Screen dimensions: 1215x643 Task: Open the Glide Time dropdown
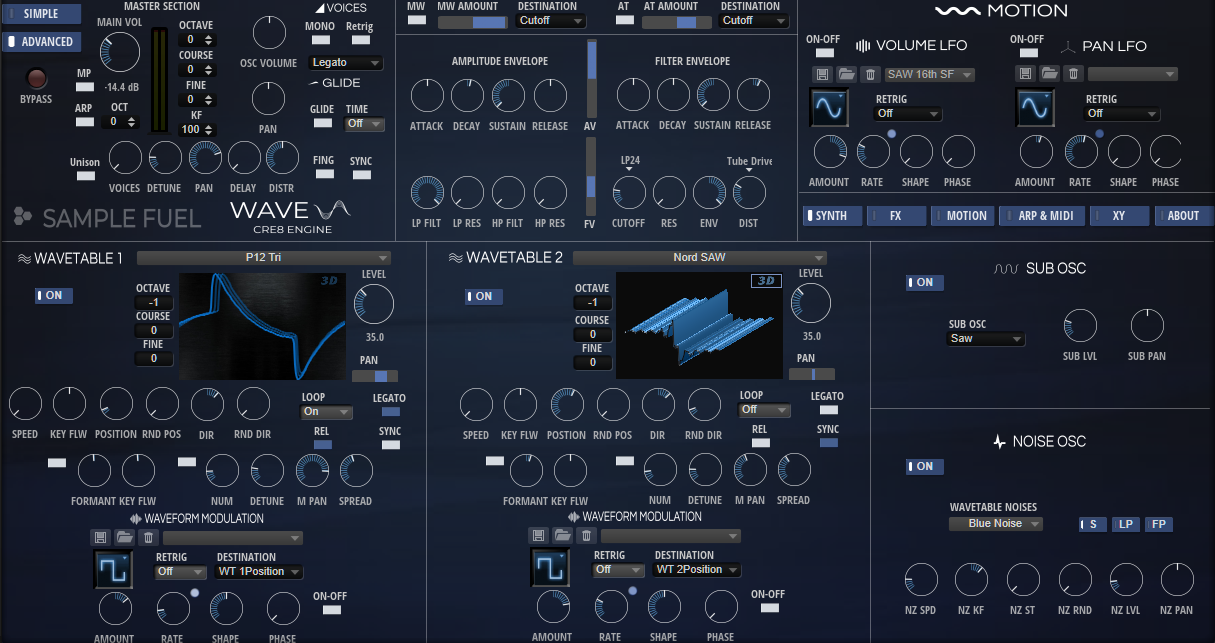pyautogui.click(x=364, y=124)
